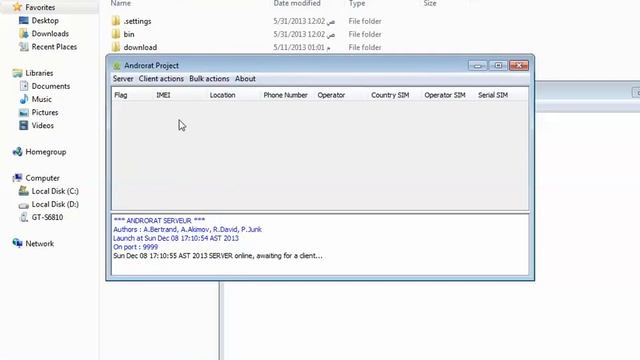Viewport: 640px width, 360px height.
Task: Click the Serial SIM column header
Action: point(493,95)
